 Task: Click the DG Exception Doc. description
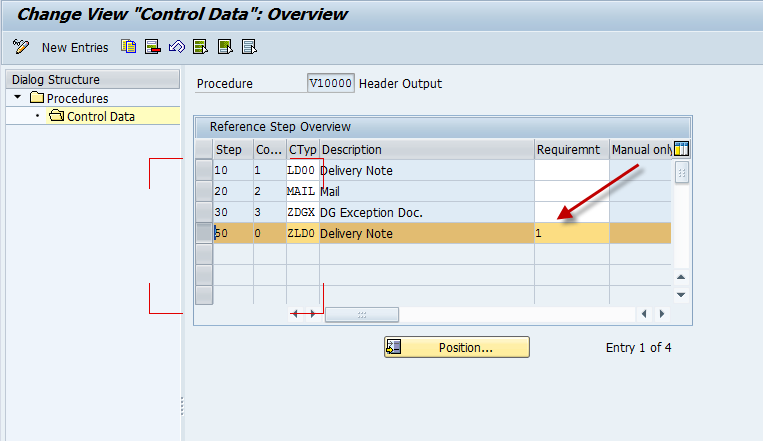tap(371, 213)
